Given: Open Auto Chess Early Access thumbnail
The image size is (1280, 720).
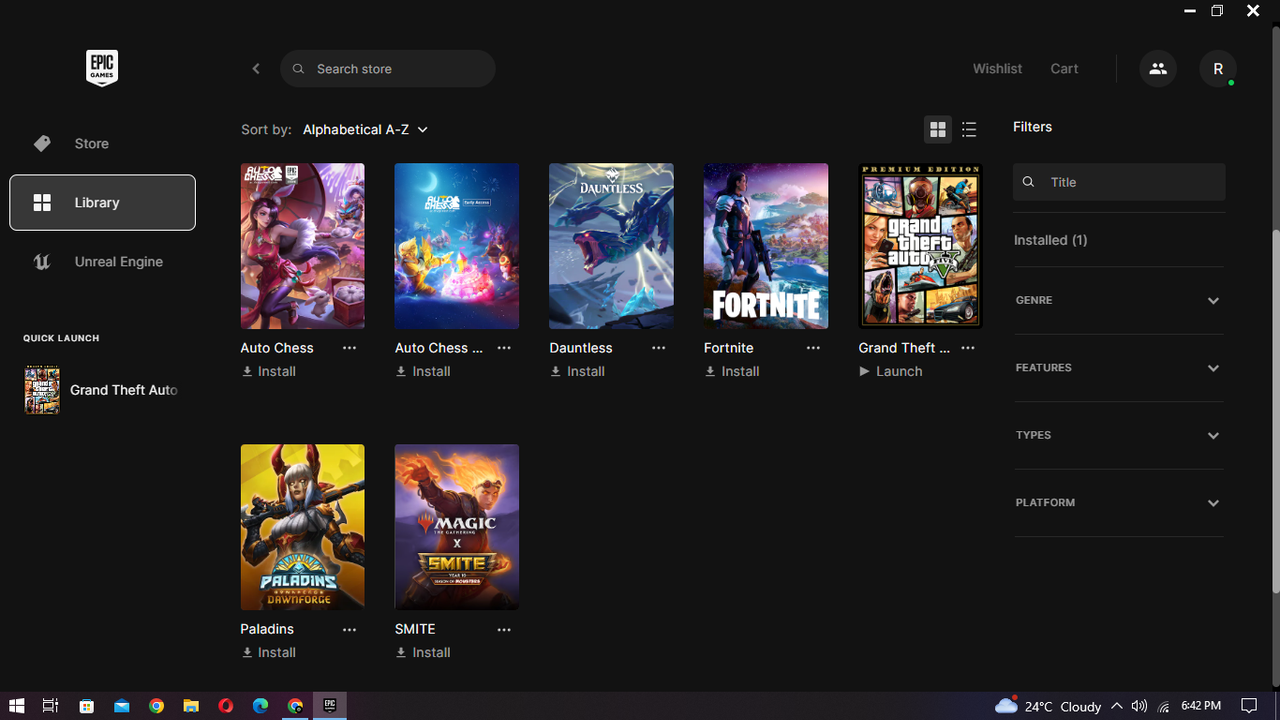Looking at the screenshot, I should click(x=457, y=246).
